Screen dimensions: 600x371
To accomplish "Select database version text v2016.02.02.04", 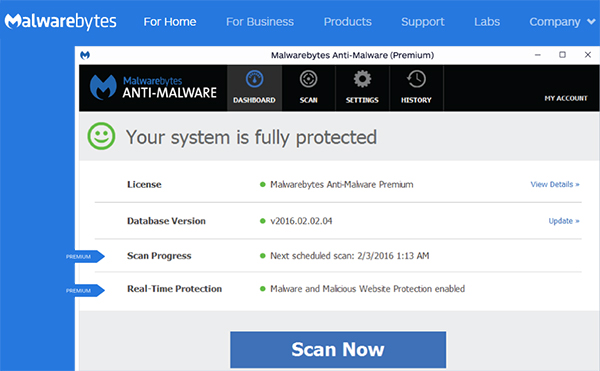I will [301, 221].
